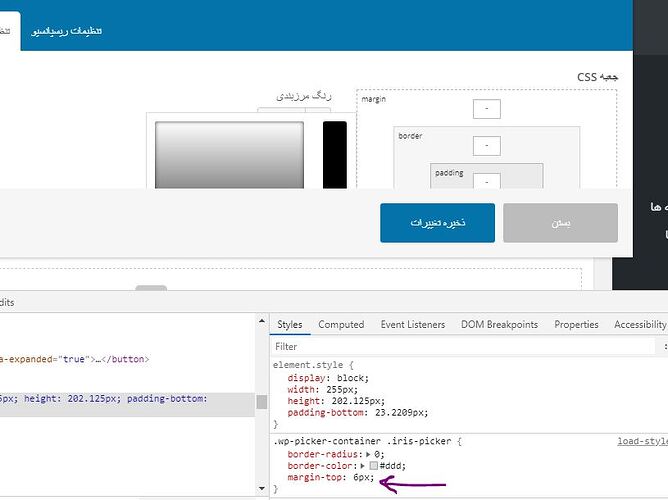Focus the Filter styles field
Viewport: 668px width, 500px height.
(462, 347)
